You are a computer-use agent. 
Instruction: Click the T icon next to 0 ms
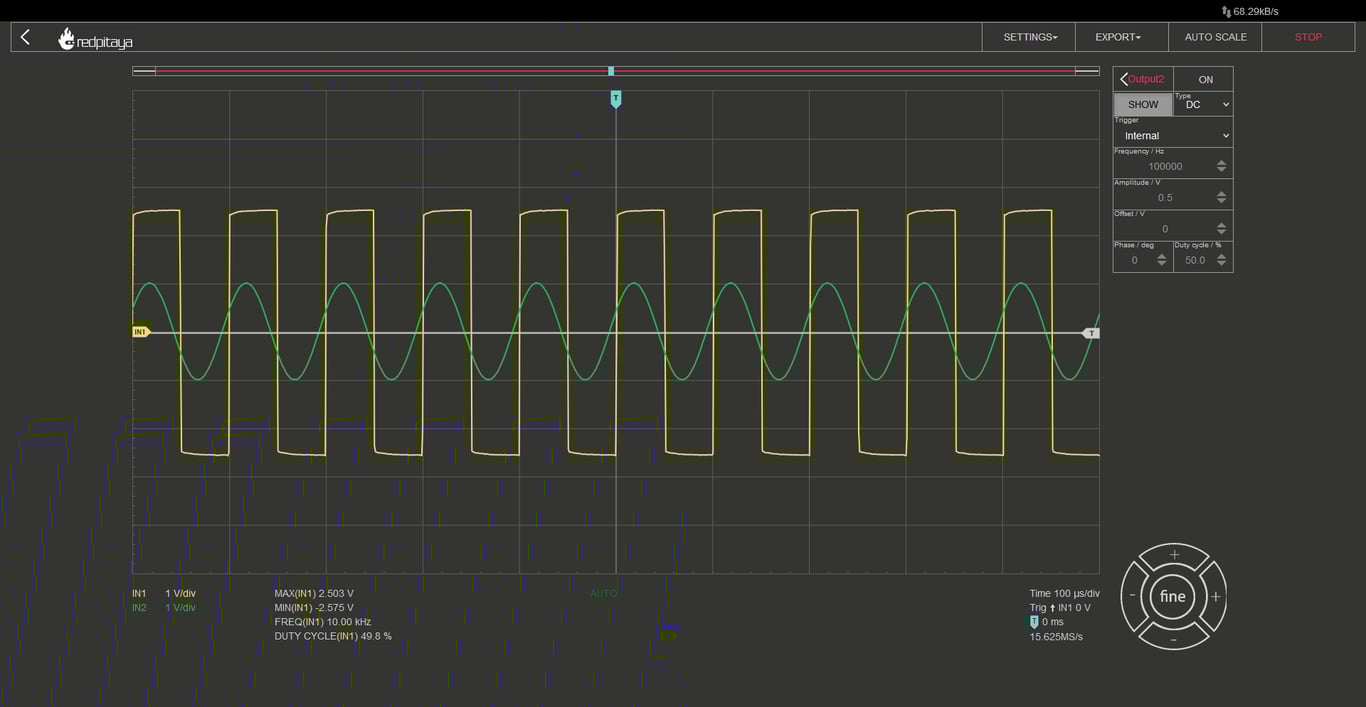click(x=1034, y=622)
